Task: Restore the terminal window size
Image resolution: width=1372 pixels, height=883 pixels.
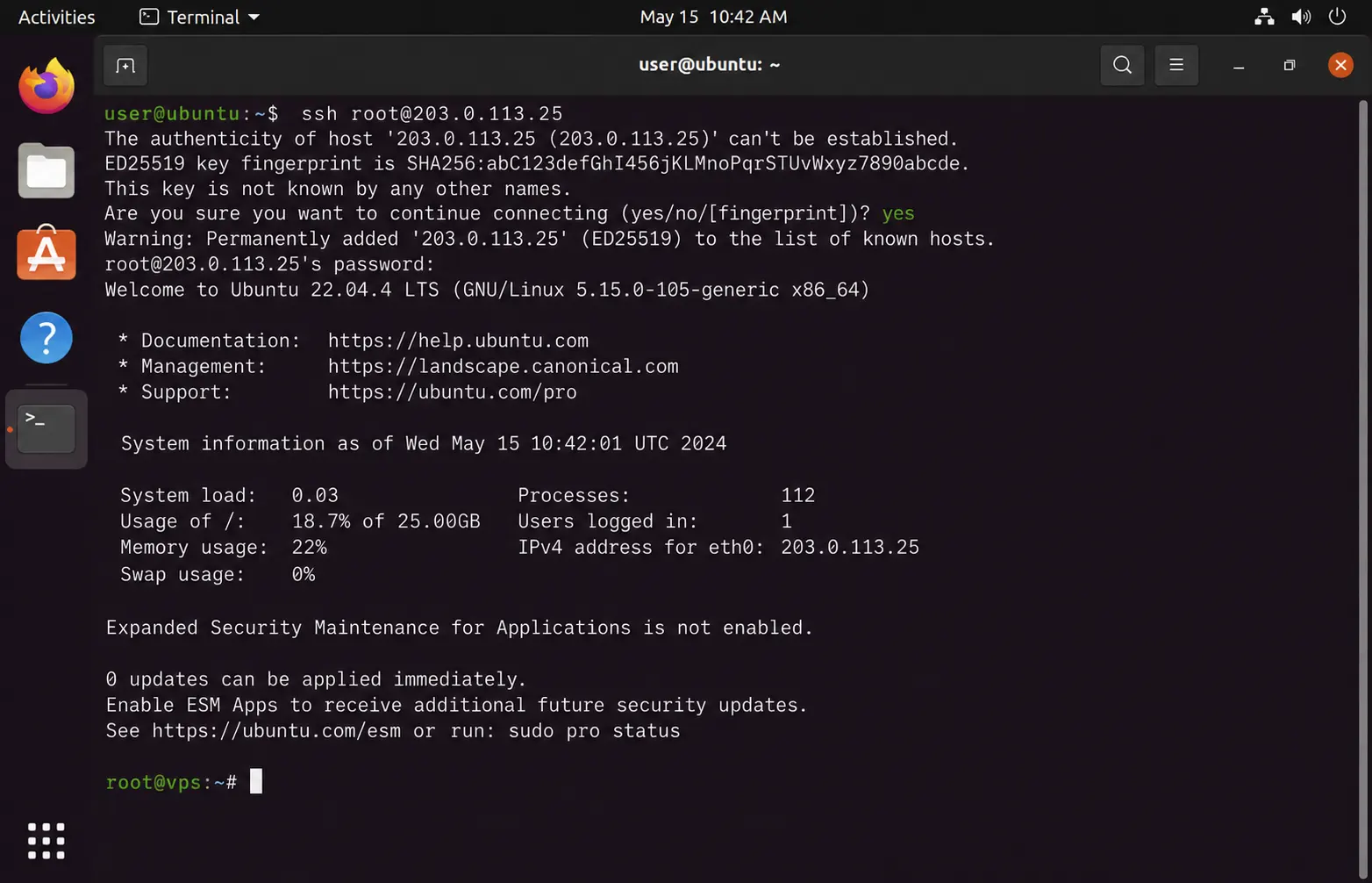Action: [x=1290, y=65]
